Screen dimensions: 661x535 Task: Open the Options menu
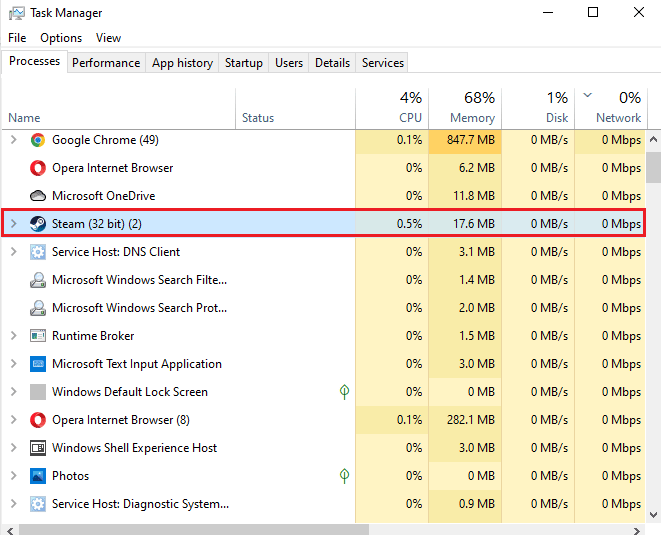[61, 38]
